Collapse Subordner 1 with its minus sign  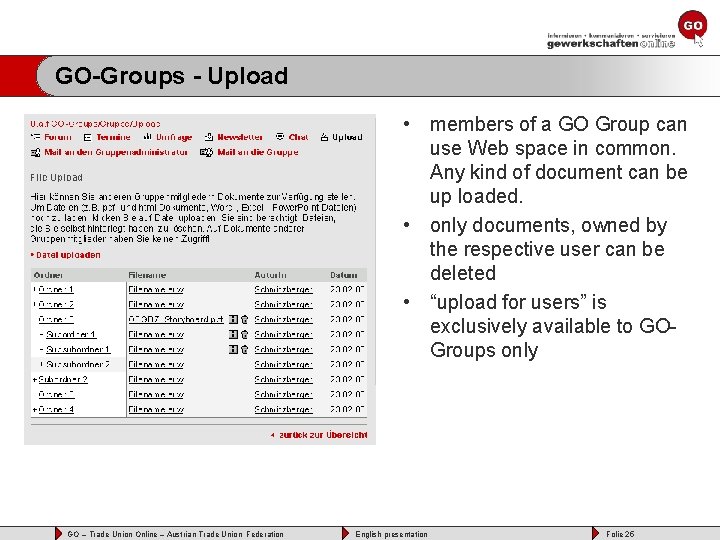tap(42, 334)
